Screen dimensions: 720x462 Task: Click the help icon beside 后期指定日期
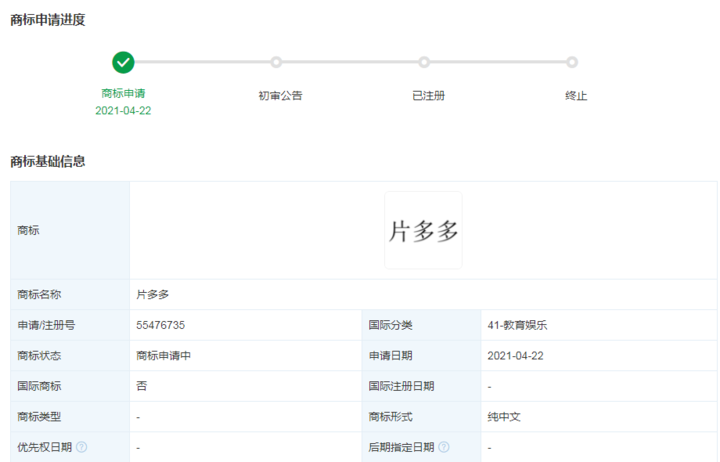pyautogui.click(x=444, y=447)
